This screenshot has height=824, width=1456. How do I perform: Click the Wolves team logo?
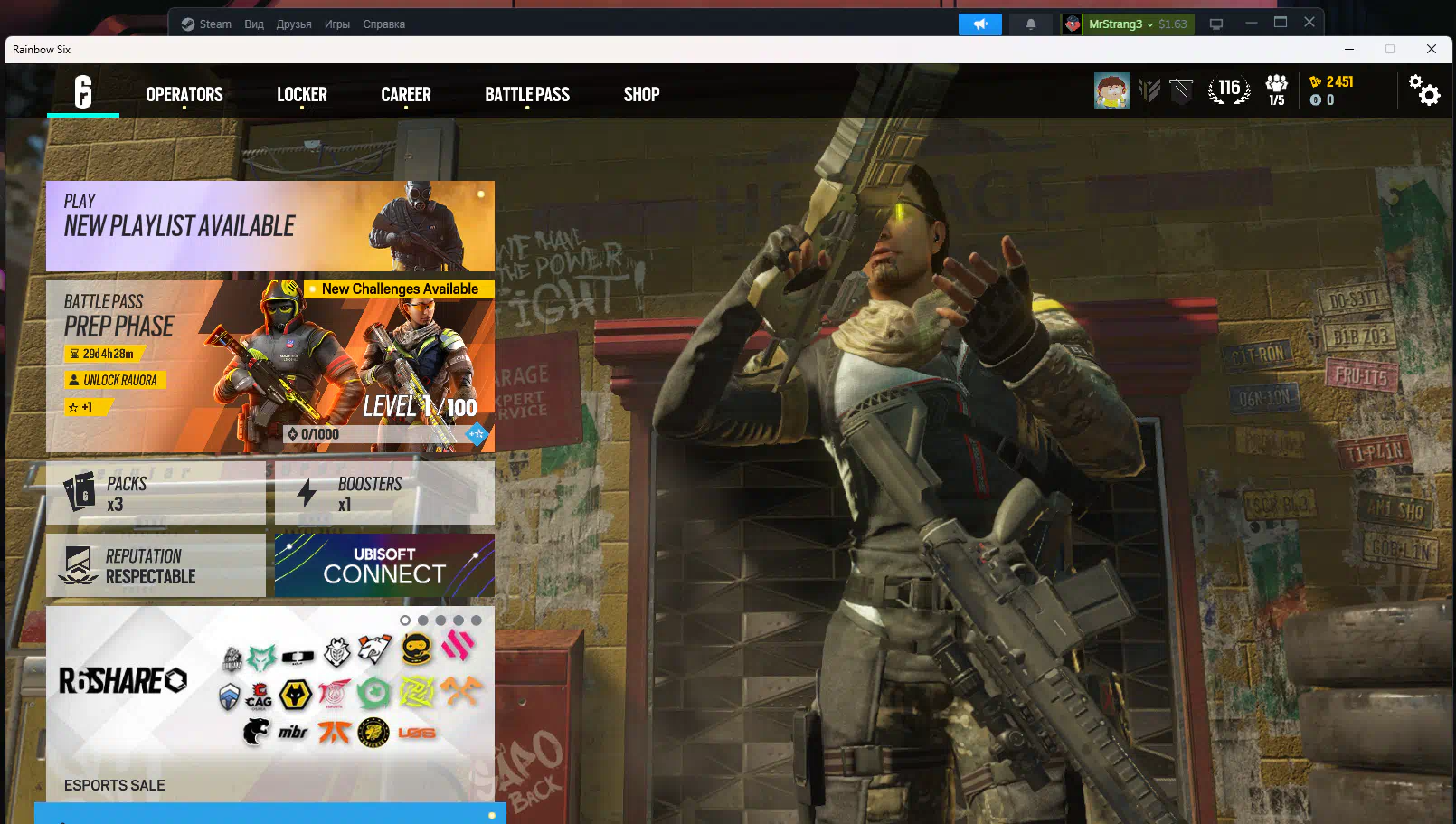(x=295, y=695)
